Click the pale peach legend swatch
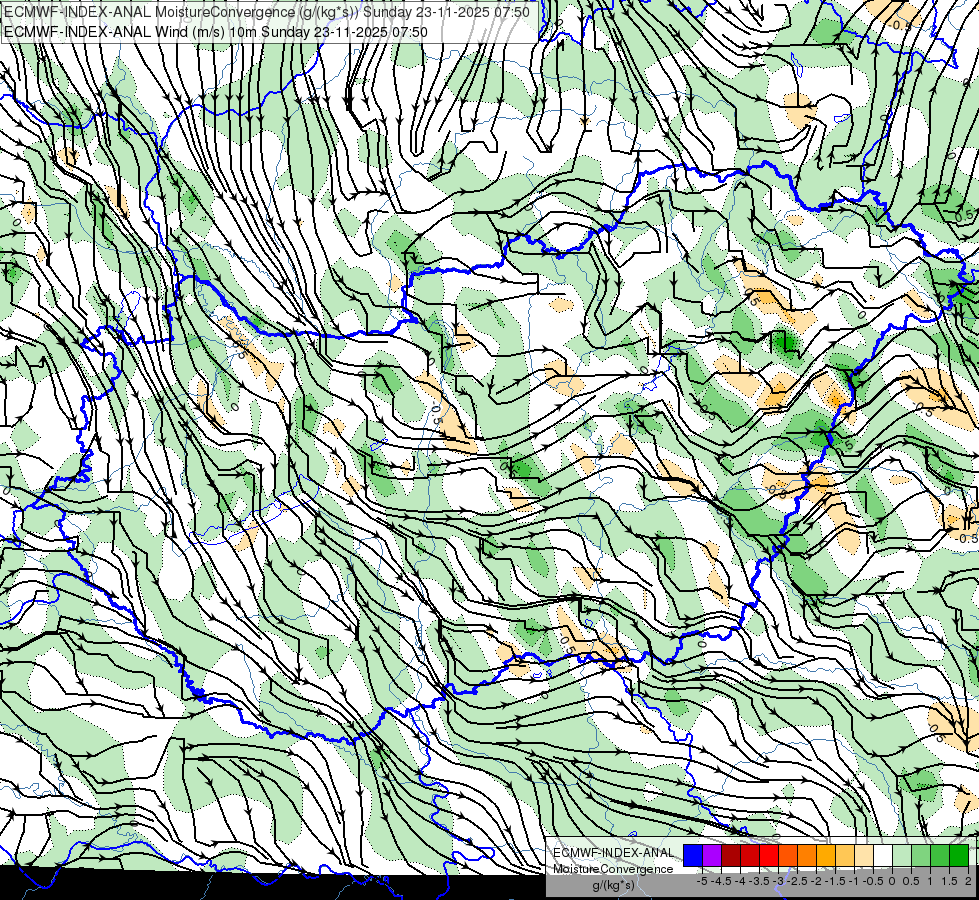979x900 pixels. coord(863,855)
